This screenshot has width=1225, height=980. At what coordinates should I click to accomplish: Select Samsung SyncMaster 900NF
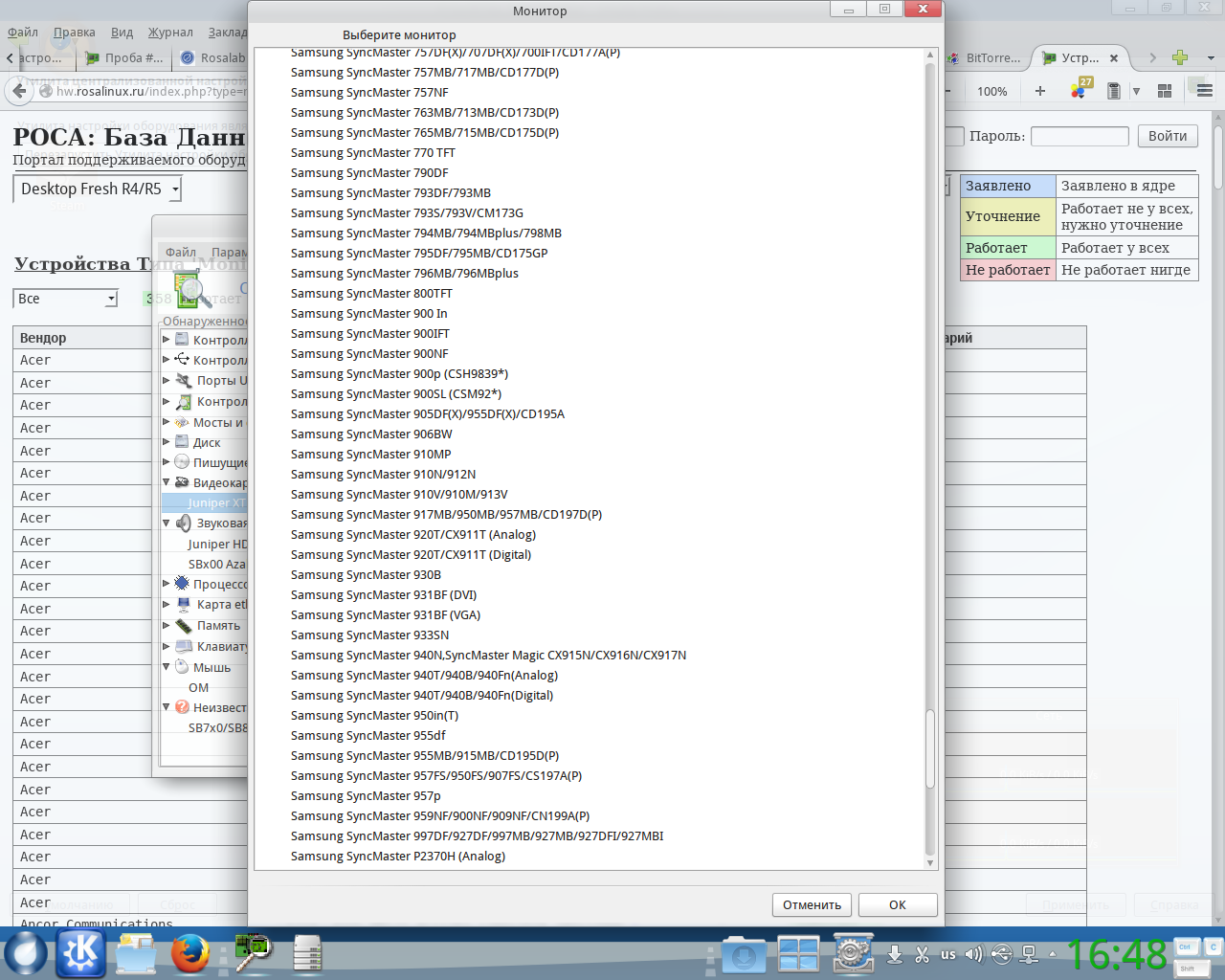[369, 354]
